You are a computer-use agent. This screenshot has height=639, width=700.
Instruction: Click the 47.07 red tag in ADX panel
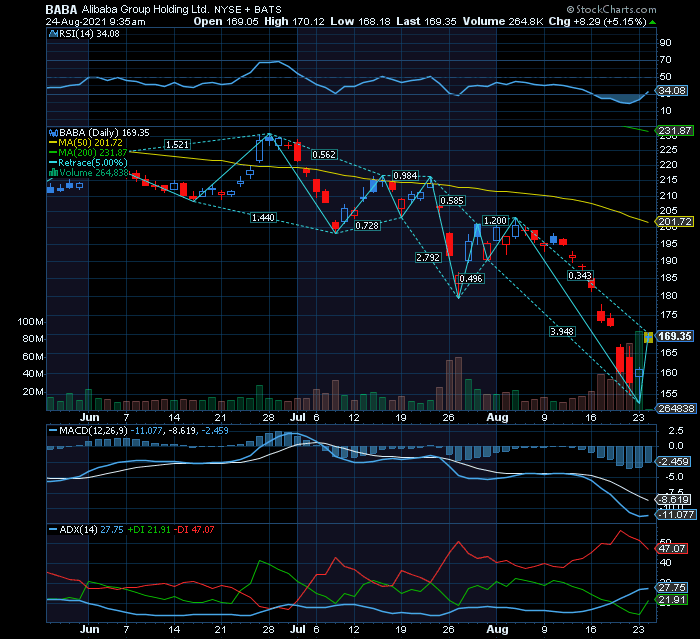[672, 548]
